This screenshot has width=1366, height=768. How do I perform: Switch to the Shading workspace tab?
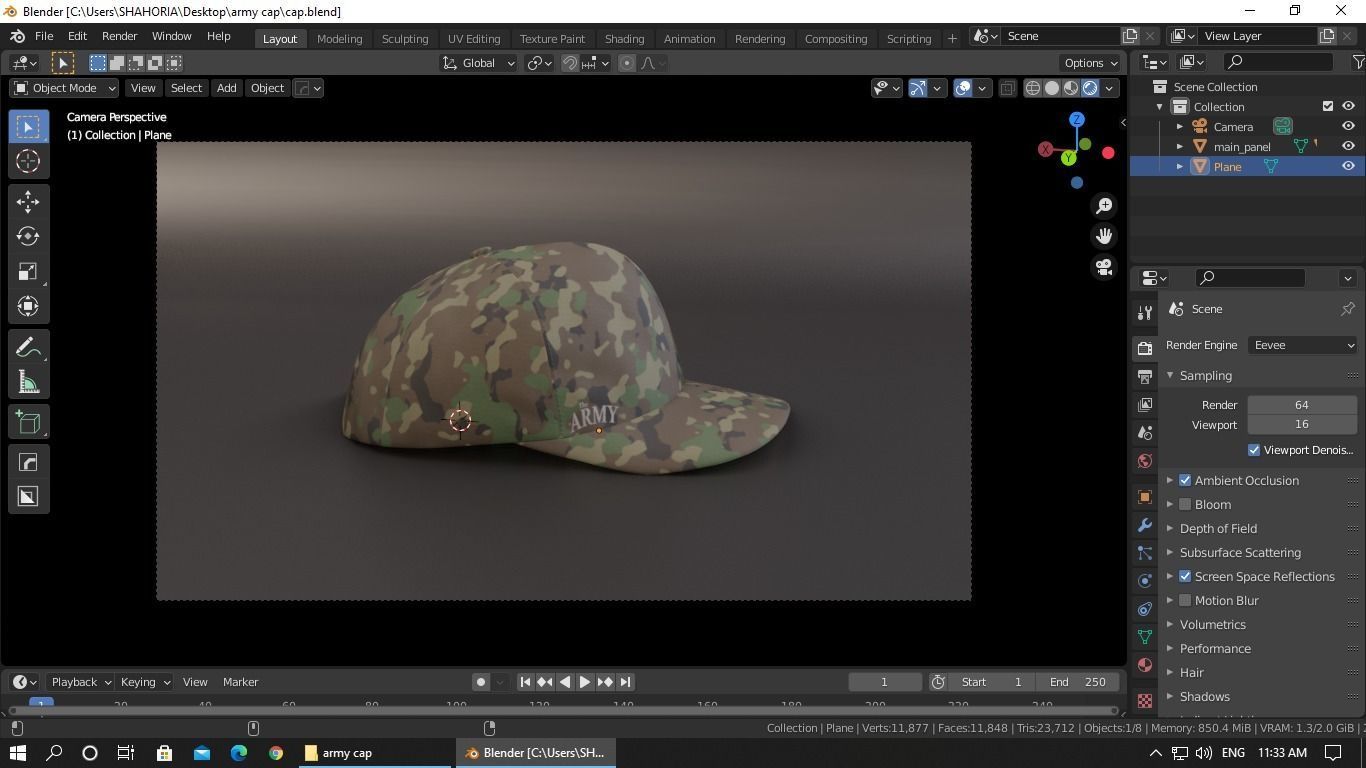click(x=624, y=38)
